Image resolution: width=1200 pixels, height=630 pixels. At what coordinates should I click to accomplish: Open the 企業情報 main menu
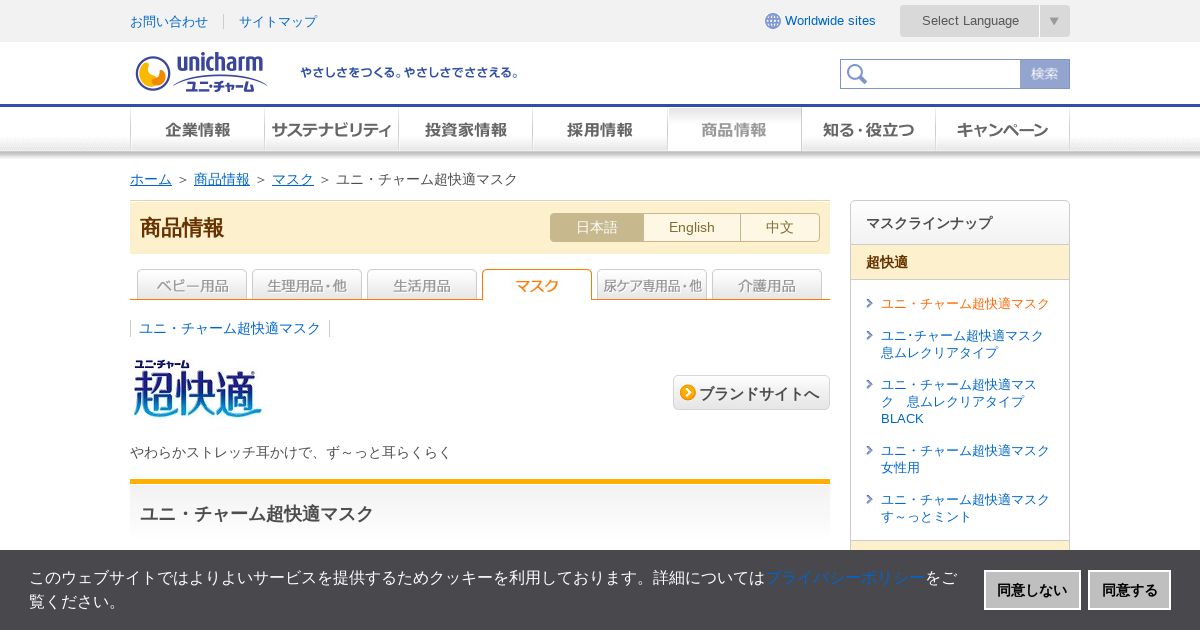[197, 130]
